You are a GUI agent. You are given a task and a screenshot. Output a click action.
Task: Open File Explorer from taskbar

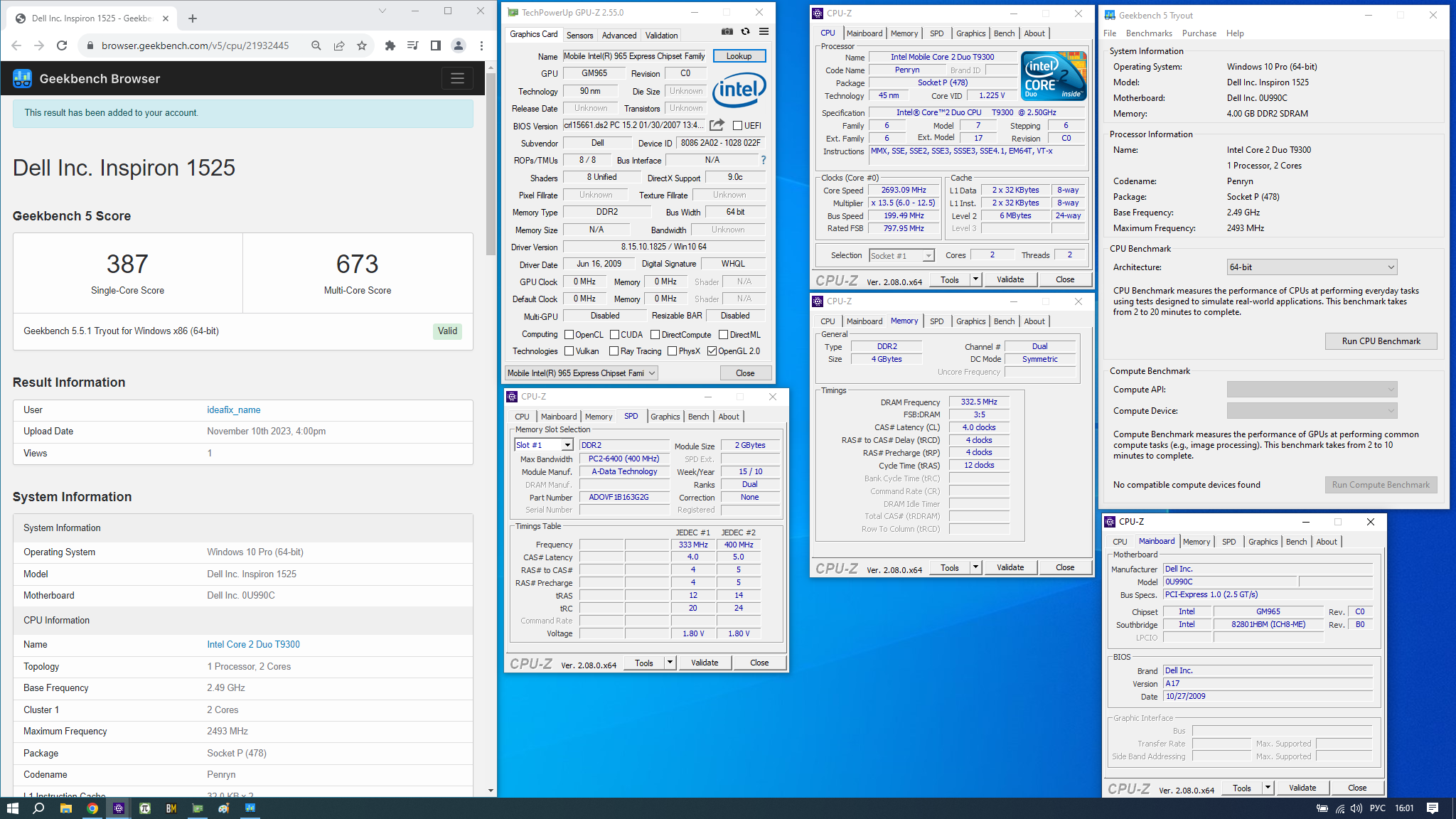click(65, 808)
